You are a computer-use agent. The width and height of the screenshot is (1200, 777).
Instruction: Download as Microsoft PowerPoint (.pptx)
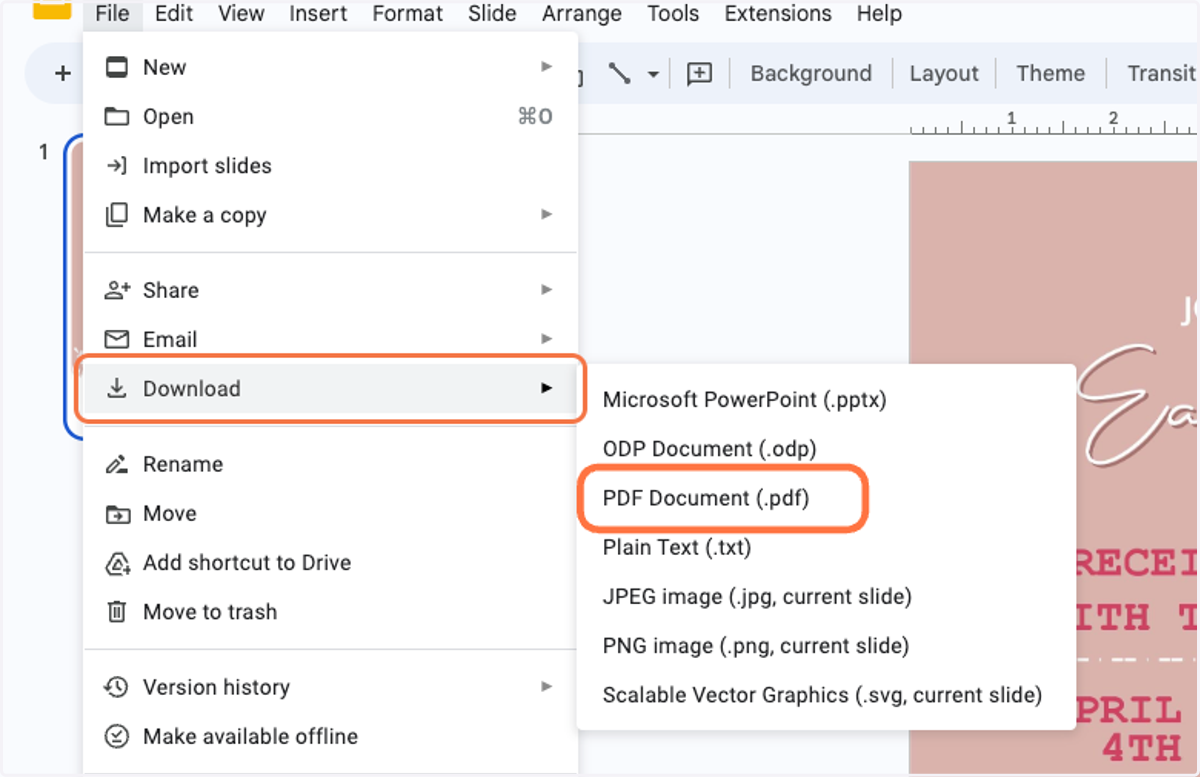[x=826, y=400]
